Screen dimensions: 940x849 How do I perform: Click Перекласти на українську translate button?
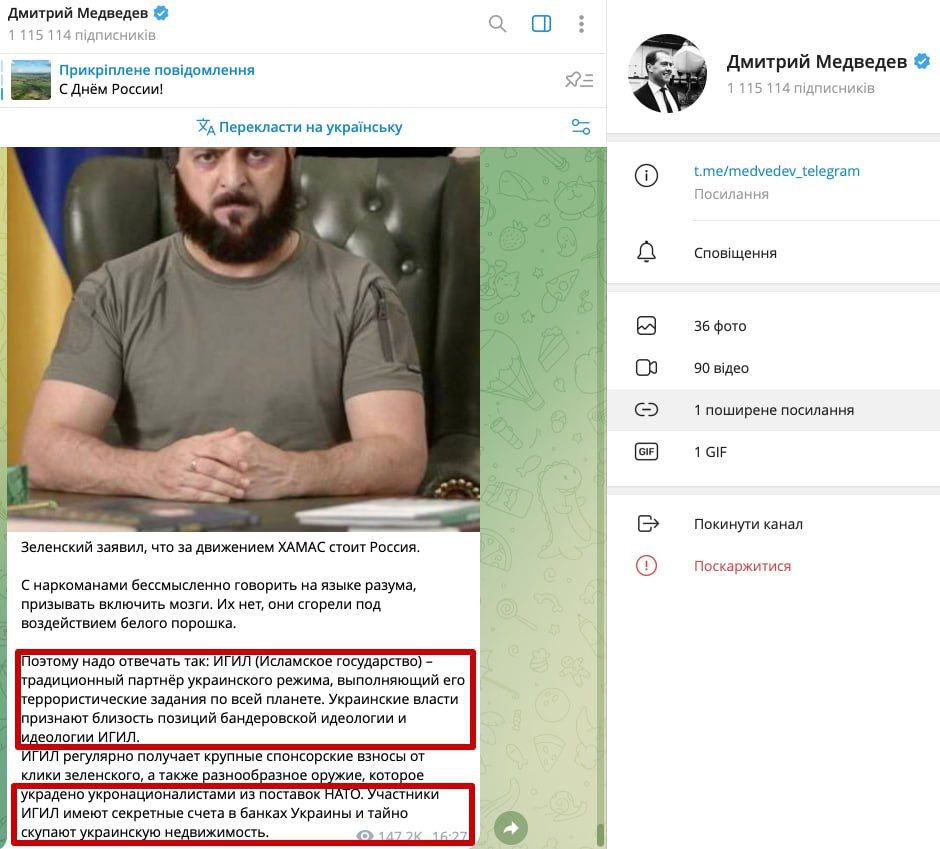[300, 127]
